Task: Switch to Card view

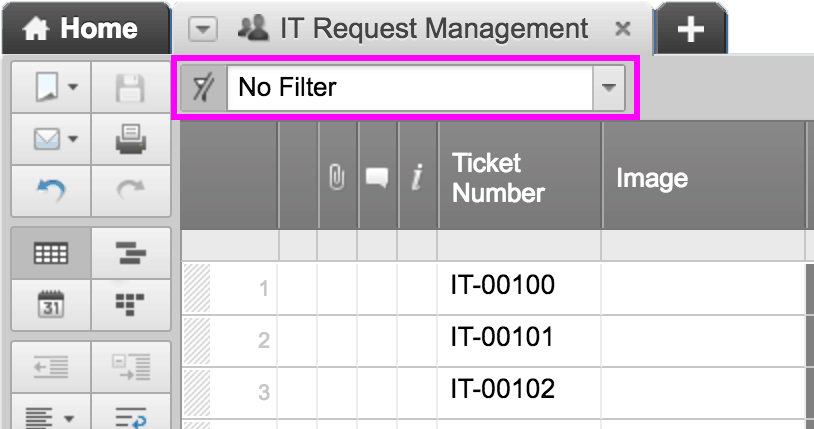Action: coord(131,303)
